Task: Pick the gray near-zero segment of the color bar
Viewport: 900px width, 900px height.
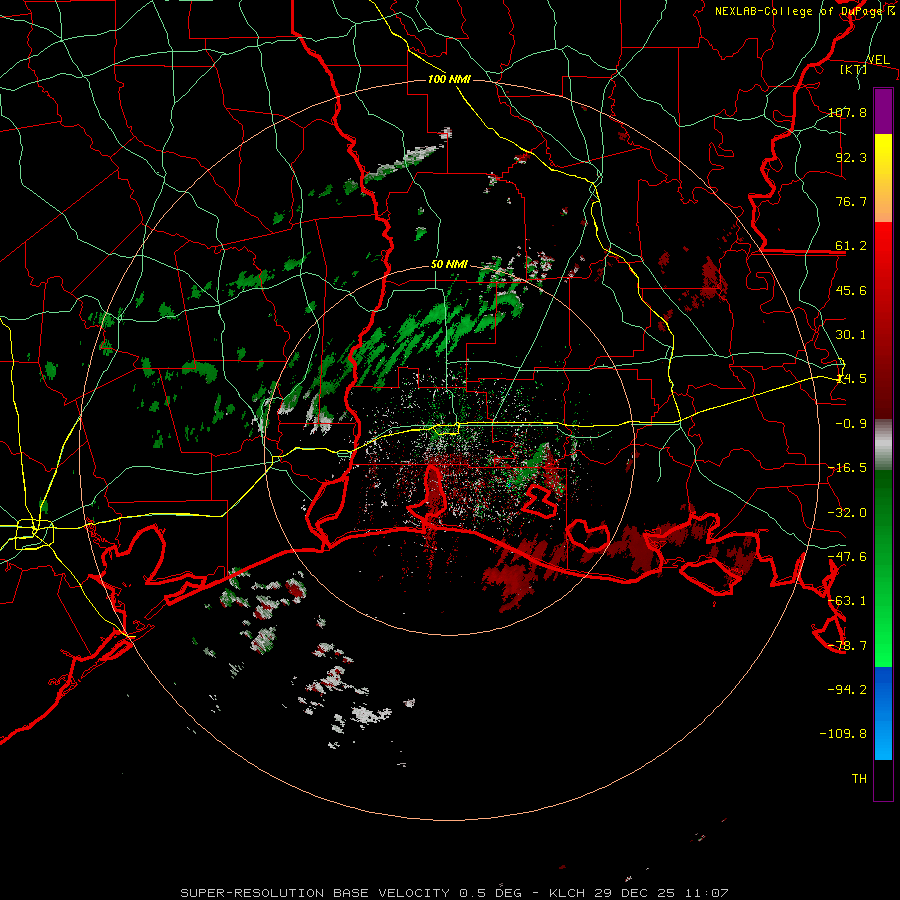Action: 883,445
